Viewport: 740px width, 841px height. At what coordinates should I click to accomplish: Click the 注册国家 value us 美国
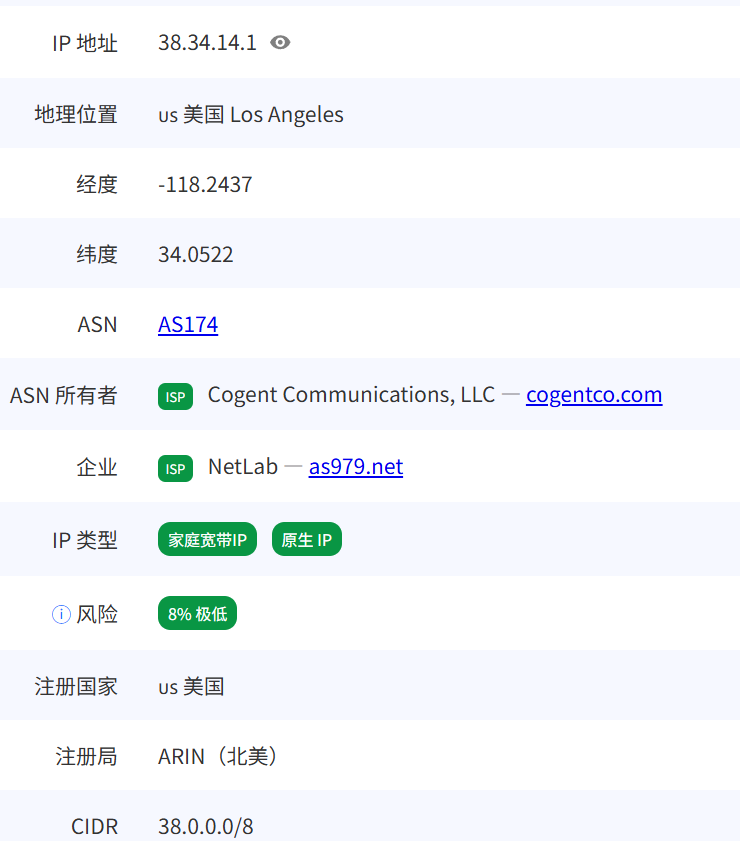point(191,686)
